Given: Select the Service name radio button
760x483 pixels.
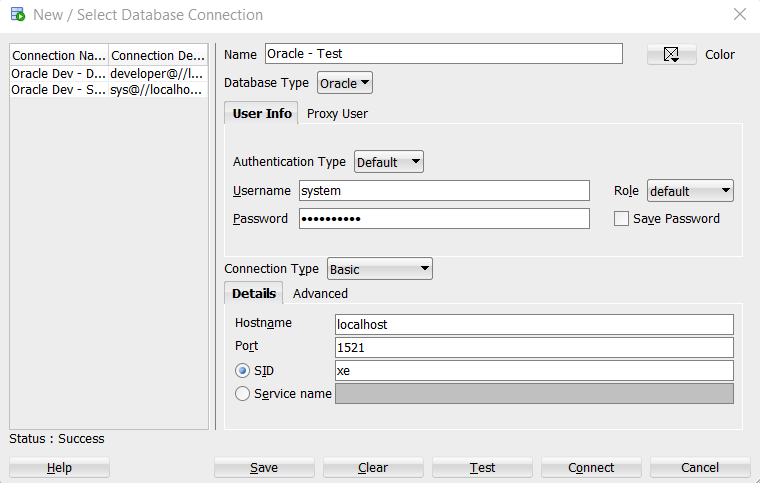Looking at the screenshot, I should 242,393.
